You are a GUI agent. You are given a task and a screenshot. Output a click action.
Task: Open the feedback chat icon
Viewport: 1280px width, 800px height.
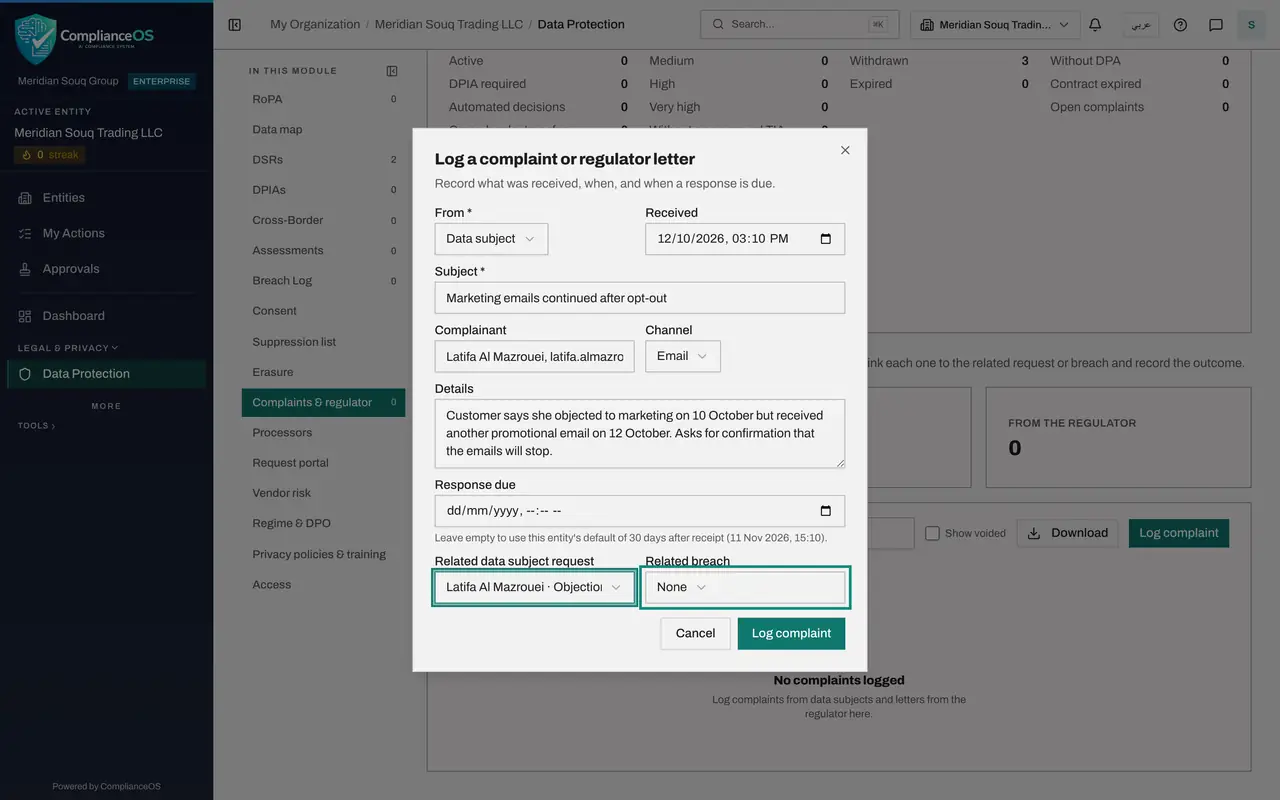tap(1216, 25)
